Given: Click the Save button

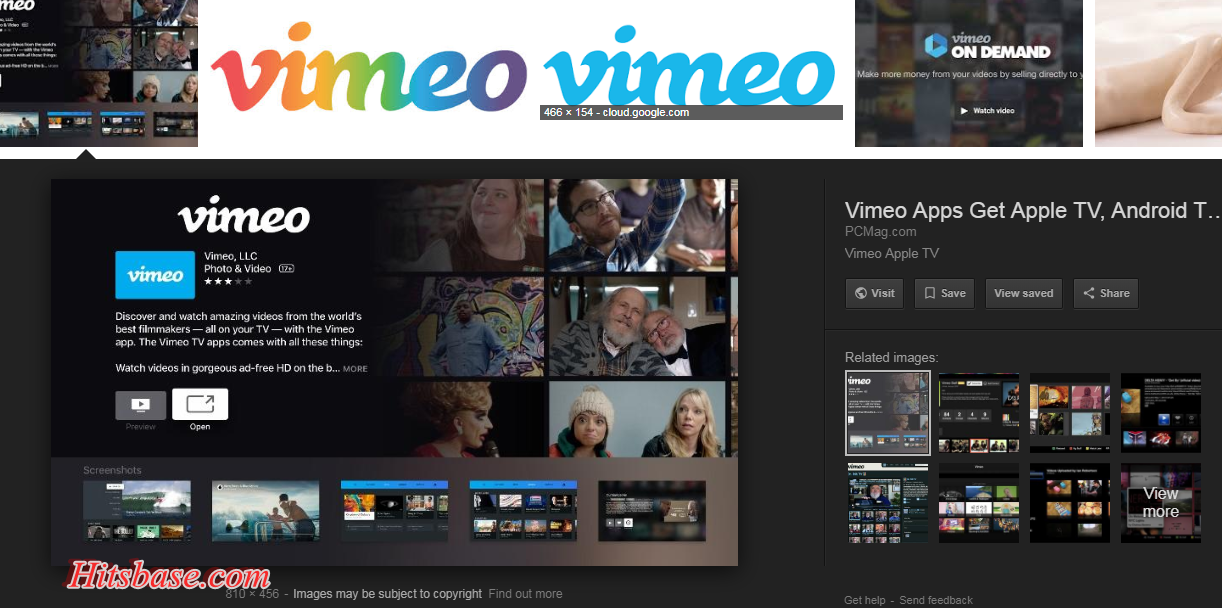Looking at the screenshot, I should 944,293.
